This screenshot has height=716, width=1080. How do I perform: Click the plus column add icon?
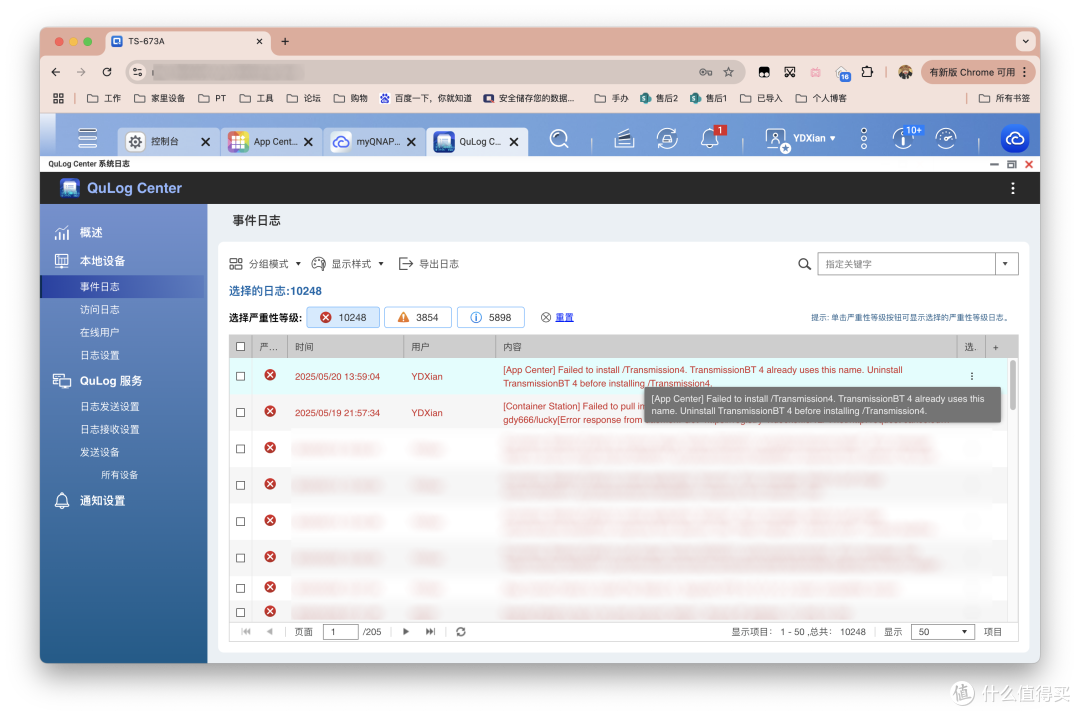pyautogui.click(x=995, y=347)
